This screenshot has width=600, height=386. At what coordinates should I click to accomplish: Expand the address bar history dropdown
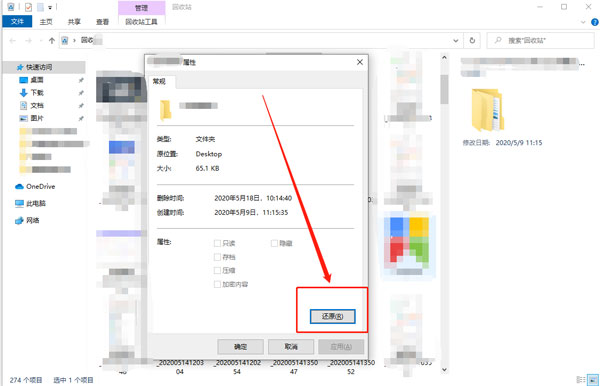456,40
